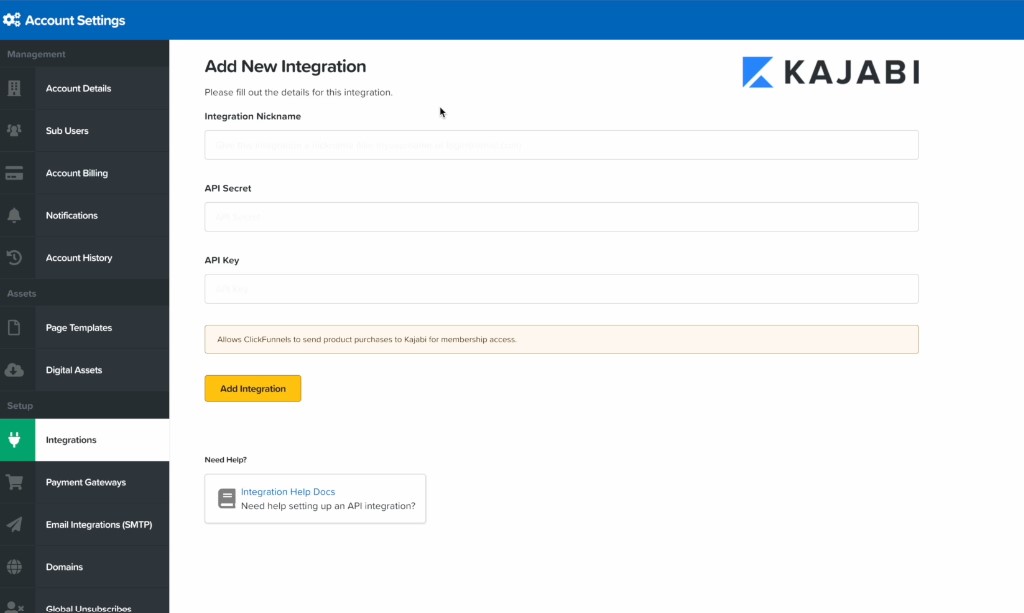Screen dimensions: 1024x613
Task: Click the Payment Gateways cart icon
Action: 14,482
